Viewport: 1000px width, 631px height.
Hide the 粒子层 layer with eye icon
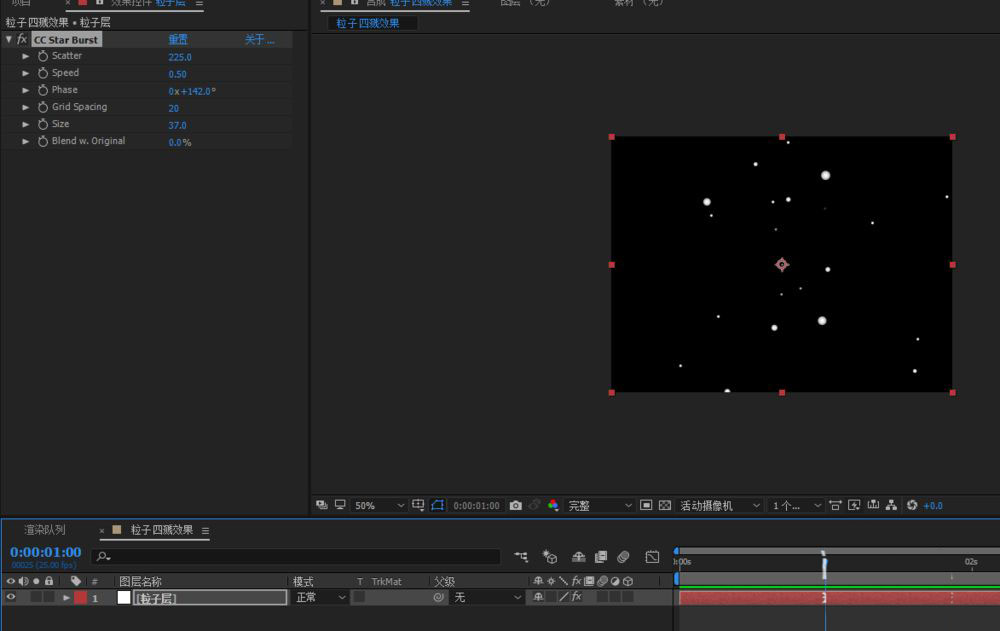click(x=11, y=598)
